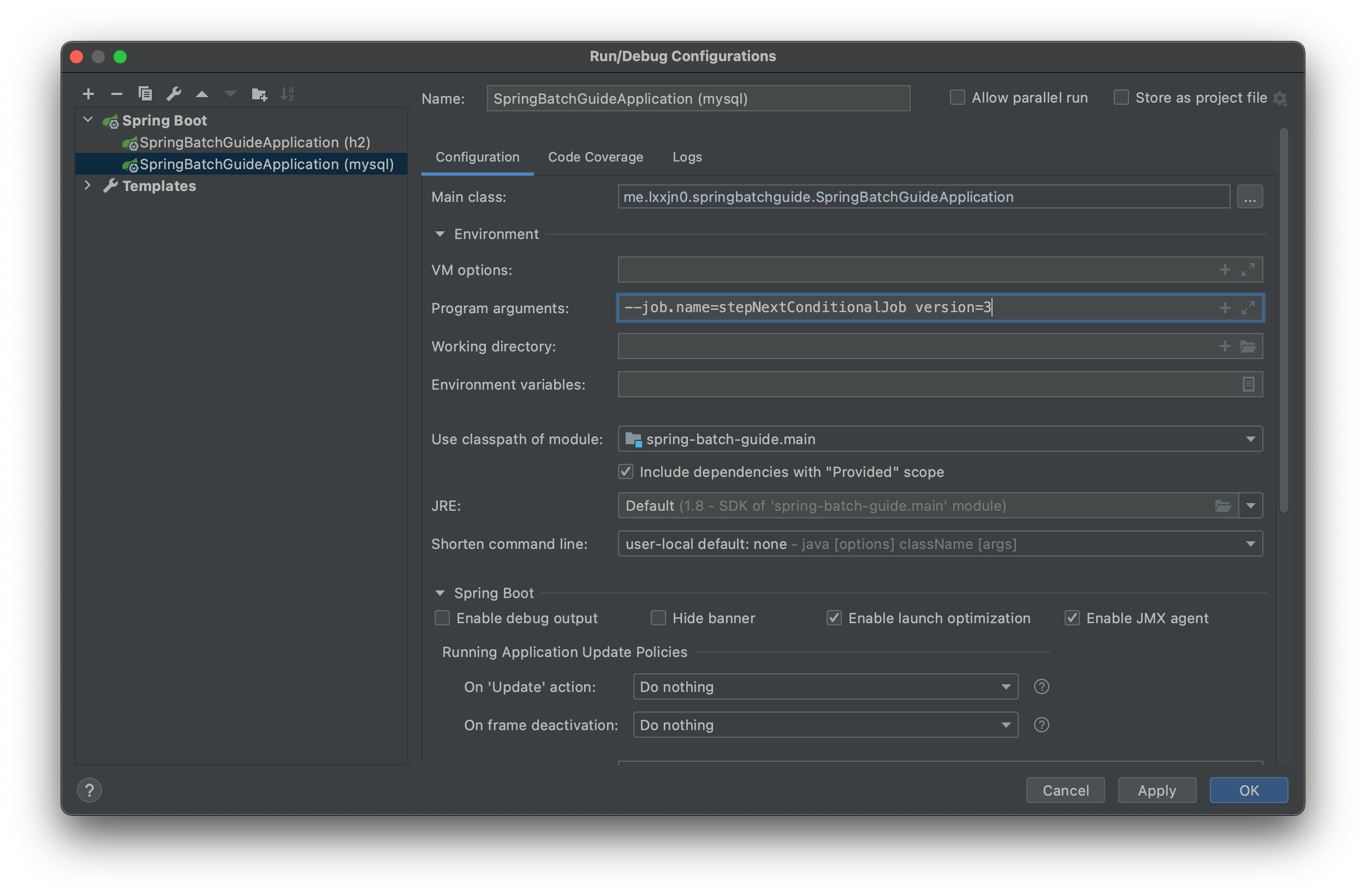The height and width of the screenshot is (896, 1366).
Task: Add a new run configuration
Action: pos(88,93)
